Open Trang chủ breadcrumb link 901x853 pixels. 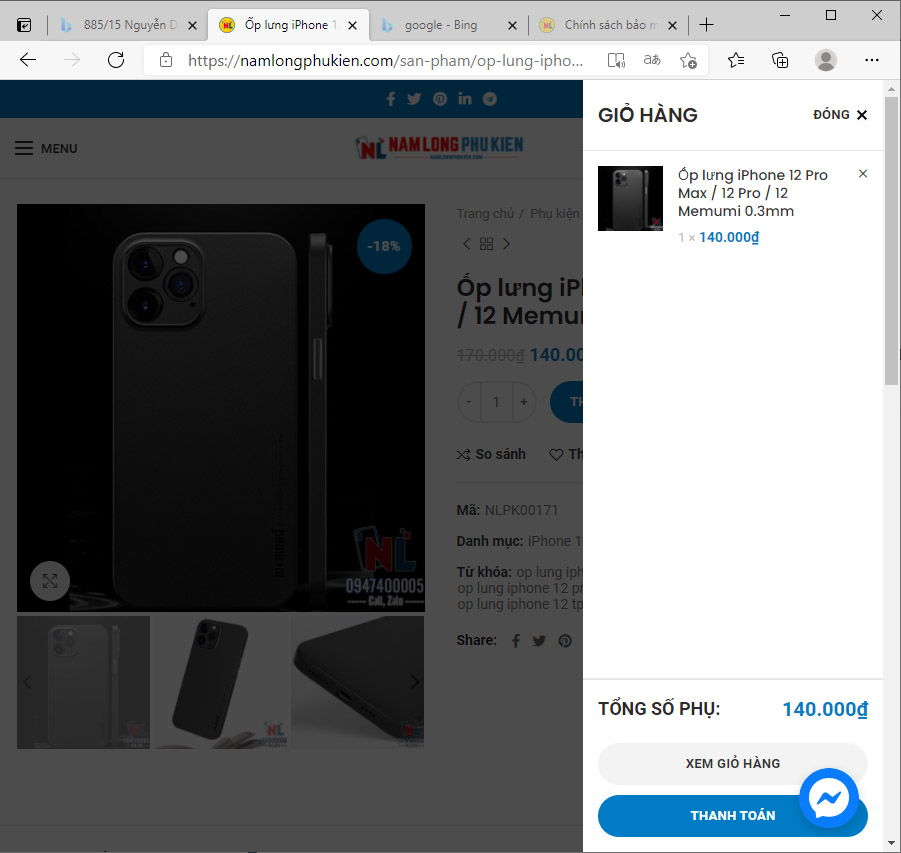[485, 214]
